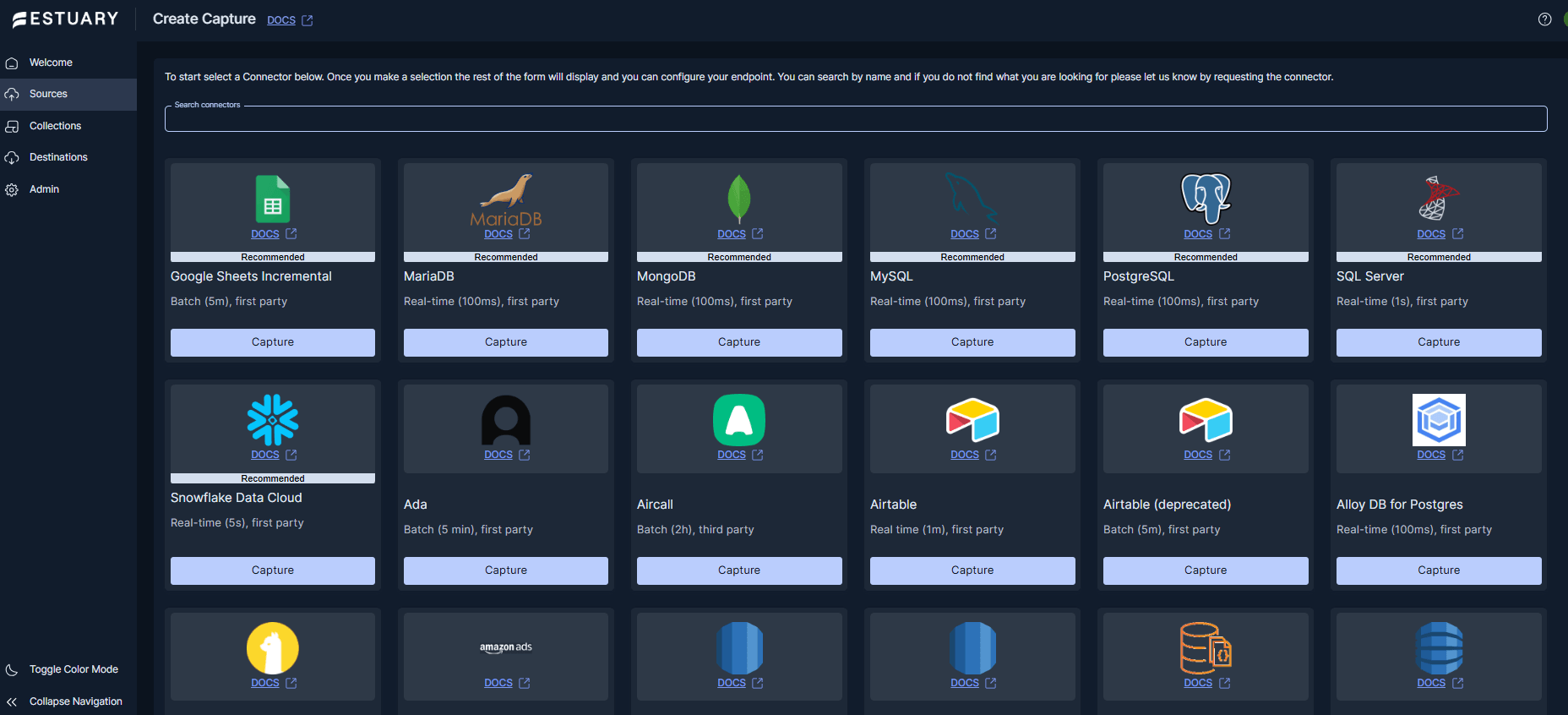This screenshot has height=715, width=1568.
Task: Click the SQL Server logo
Action: click(x=1438, y=198)
